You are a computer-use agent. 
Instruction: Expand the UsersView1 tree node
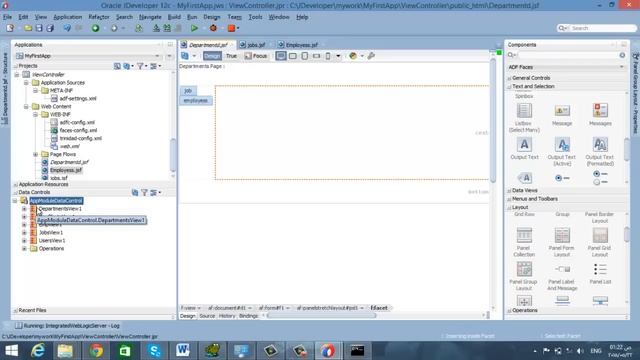point(24,240)
